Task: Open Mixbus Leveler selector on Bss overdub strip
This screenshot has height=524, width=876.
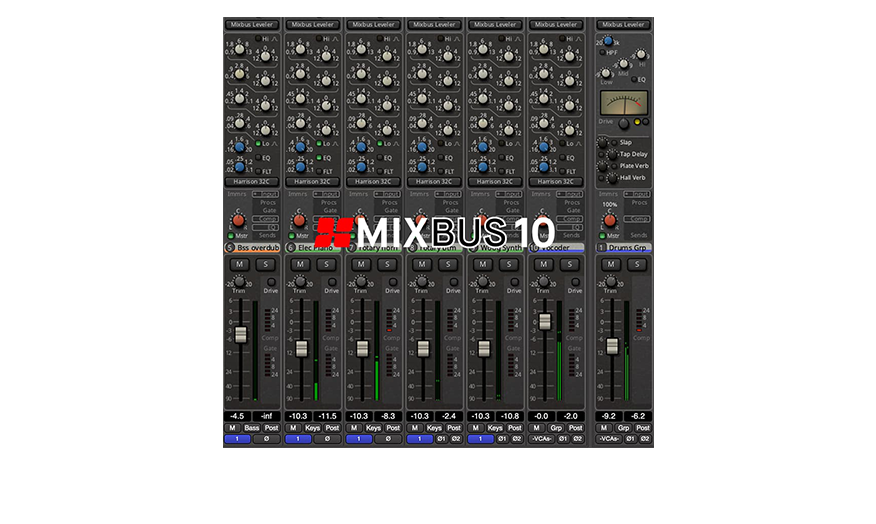Action: pyautogui.click(x=252, y=25)
